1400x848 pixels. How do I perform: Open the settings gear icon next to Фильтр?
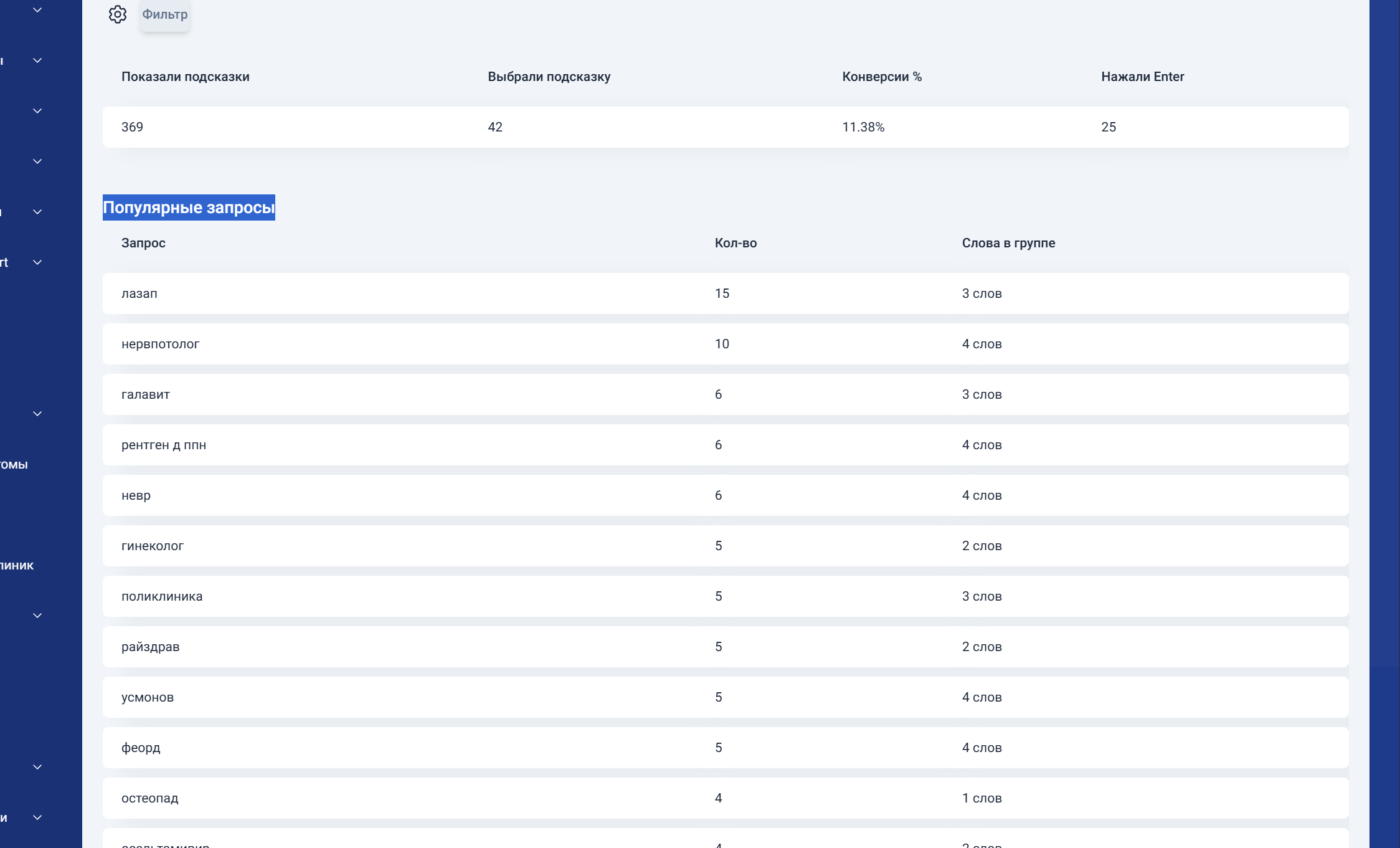pos(117,14)
